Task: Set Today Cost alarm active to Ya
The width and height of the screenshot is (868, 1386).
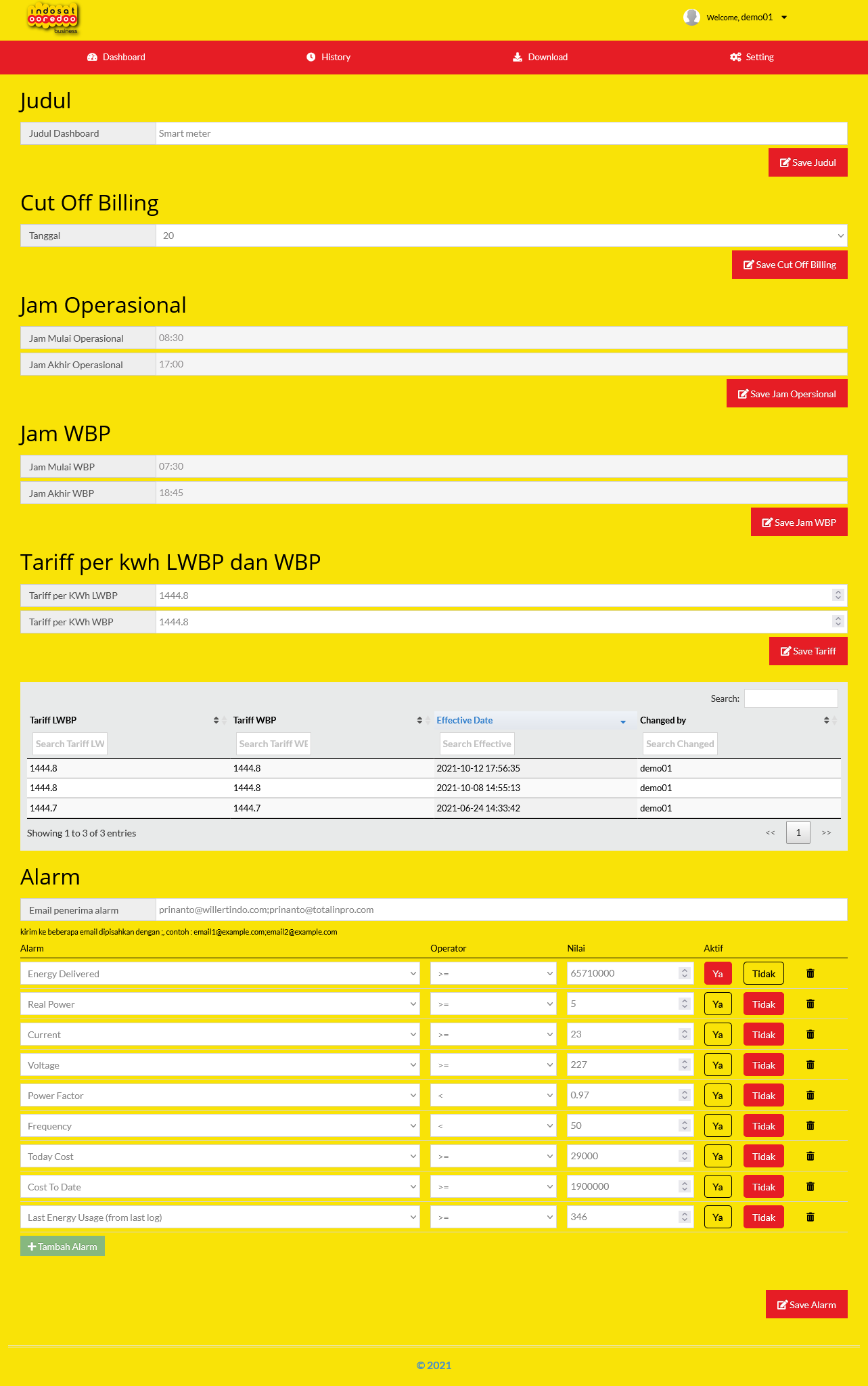Action: pos(718,1157)
